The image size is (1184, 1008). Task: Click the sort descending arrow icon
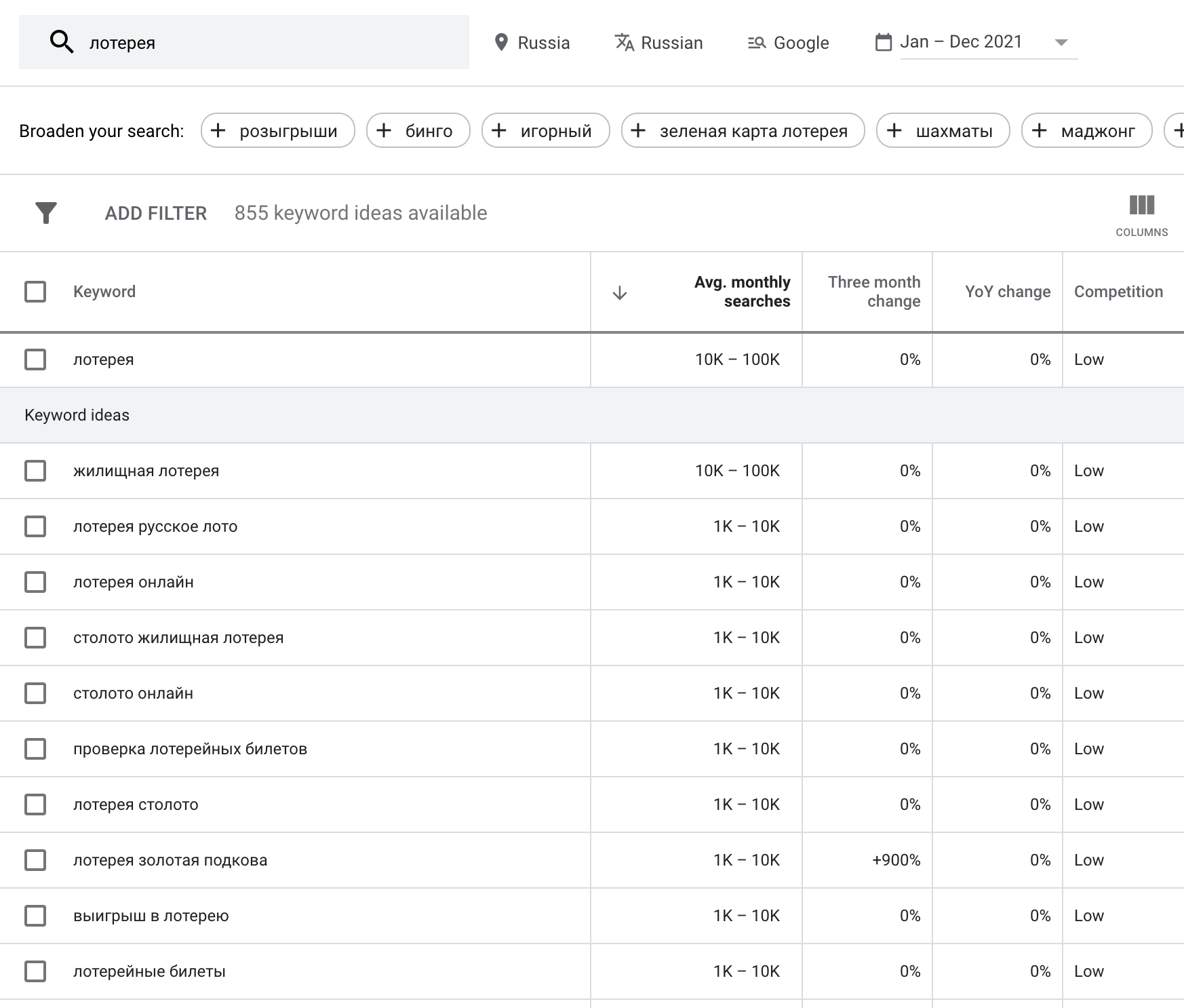click(619, 293)
